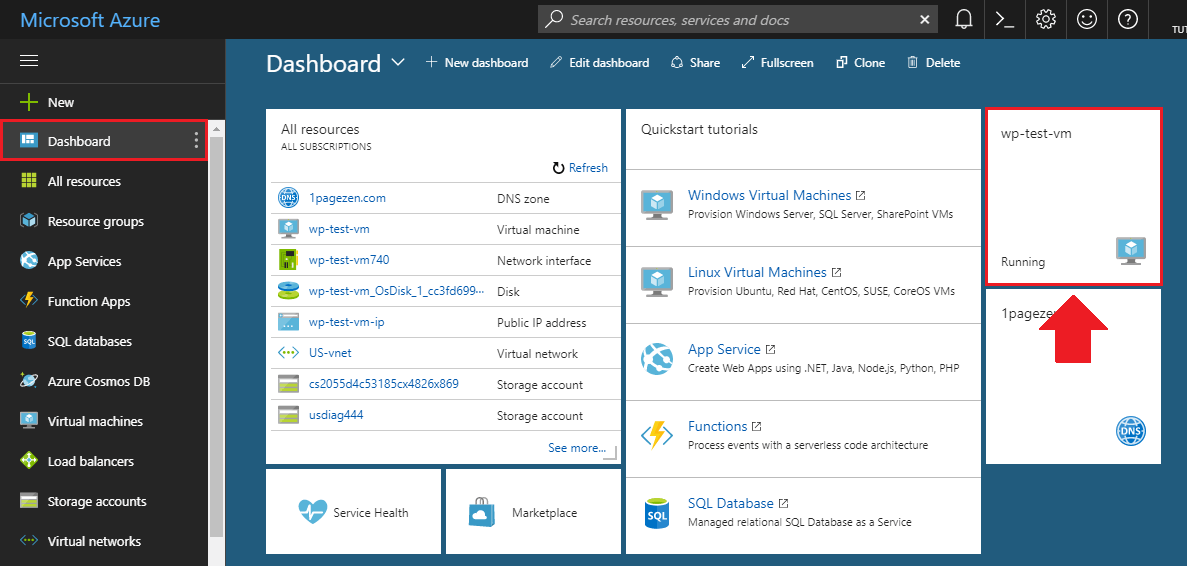This screenshot has height=566, width=1187.
Task: Delete the dashboard
Action: 933,63
